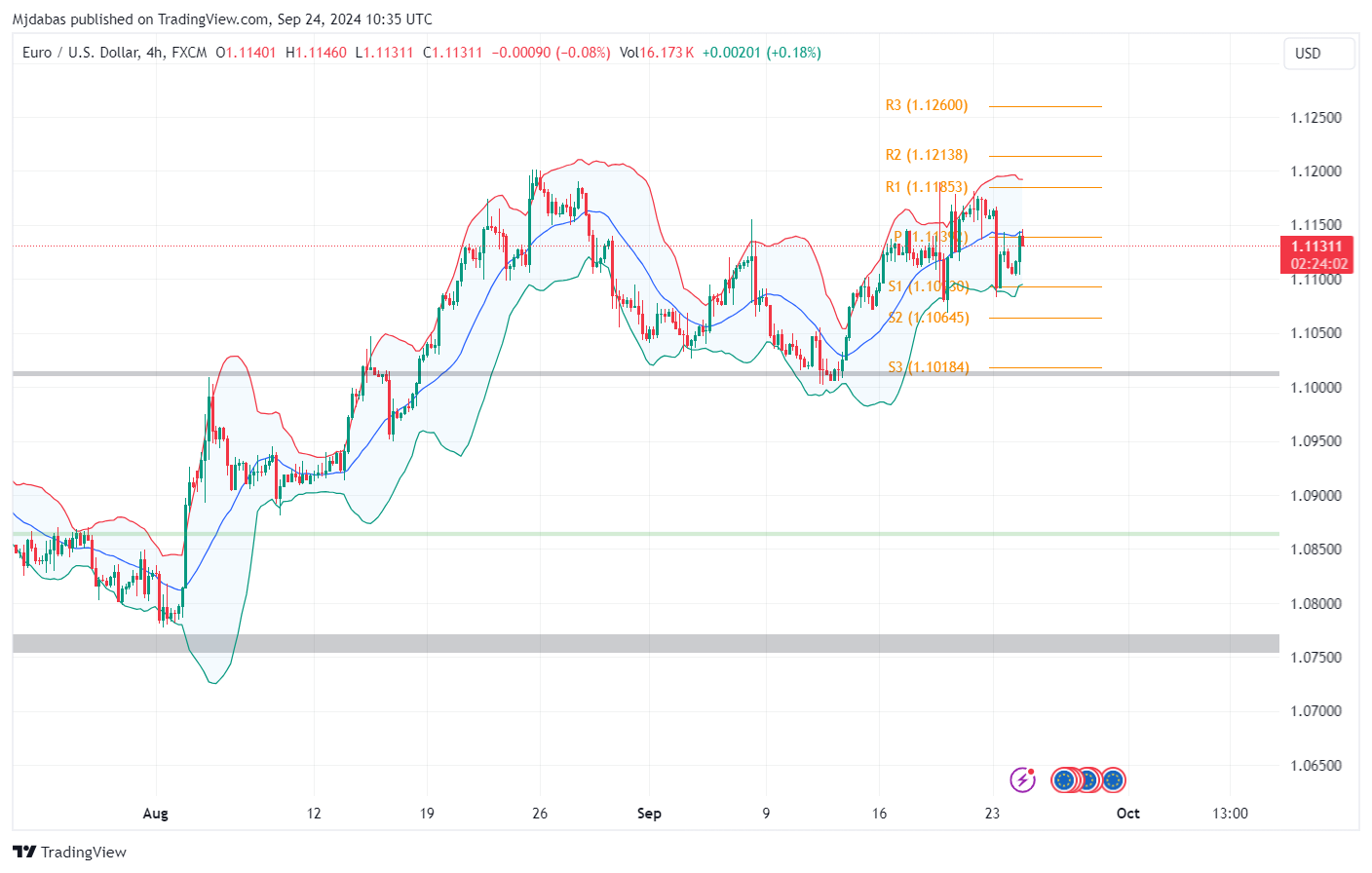Click the purple lightning bolt news icon

(1022, 779)
